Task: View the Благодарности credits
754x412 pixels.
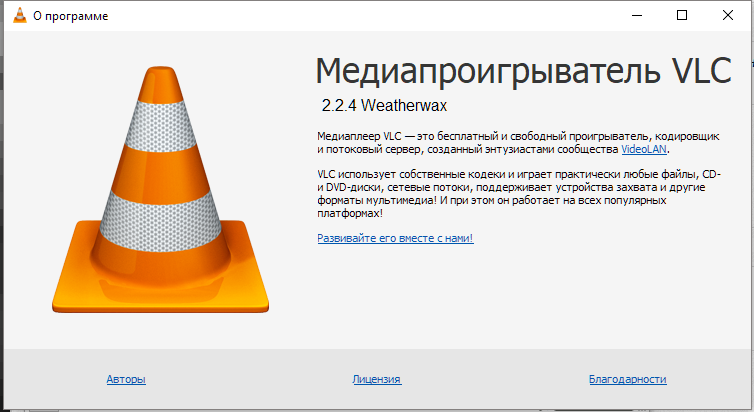Action: point(627,379)
